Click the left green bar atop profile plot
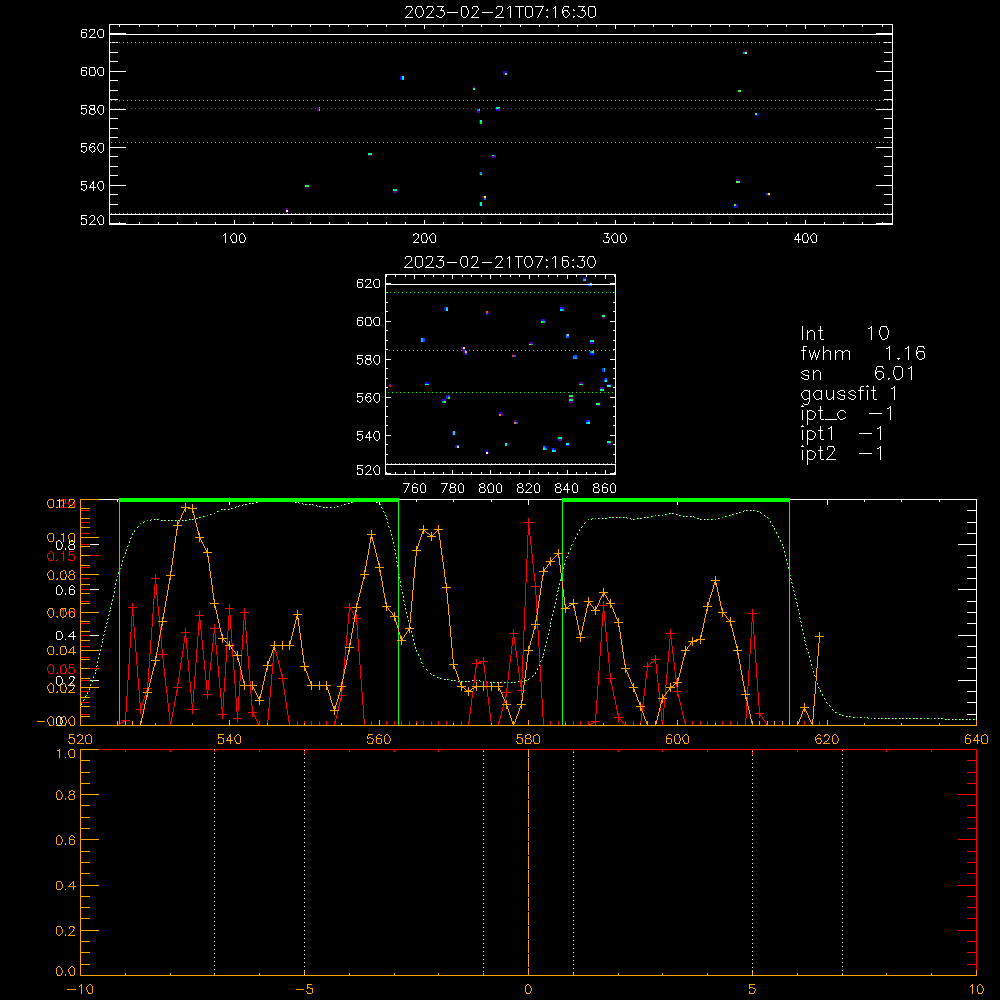The width and height of the screenshot is (1000, 1000). point(259,500)
